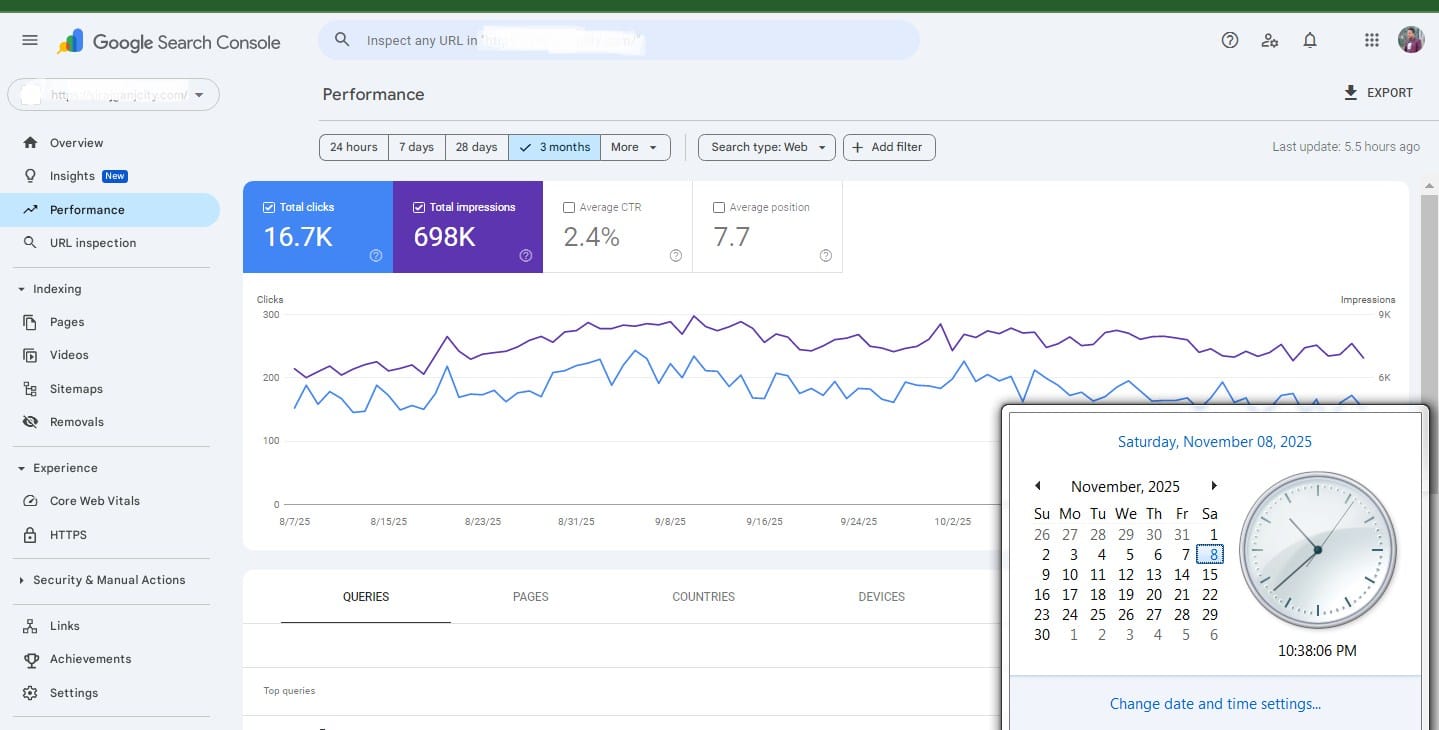Click the Export download icon
This screenshot has width=1439, height=730.
[x=1351, y=93]
